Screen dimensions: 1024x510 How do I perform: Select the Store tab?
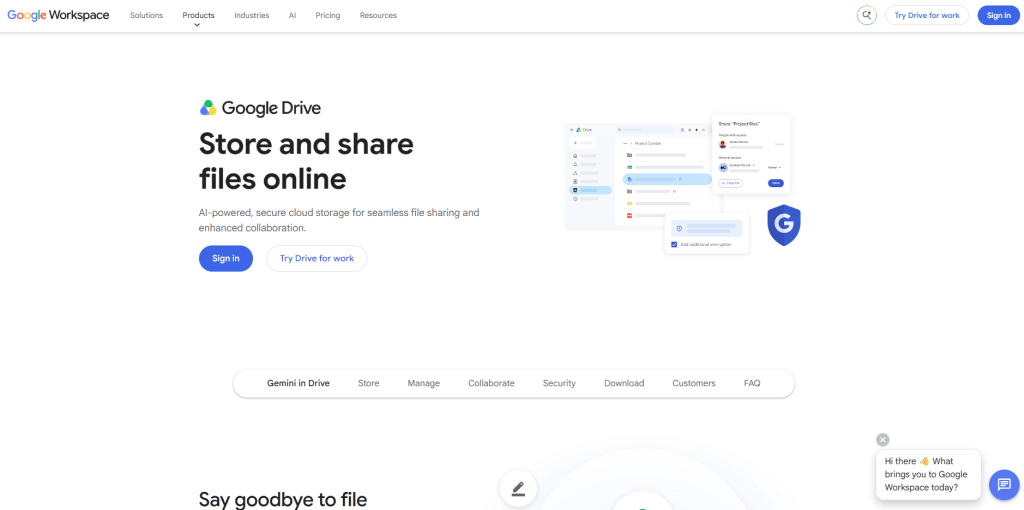tap(368, 383)
